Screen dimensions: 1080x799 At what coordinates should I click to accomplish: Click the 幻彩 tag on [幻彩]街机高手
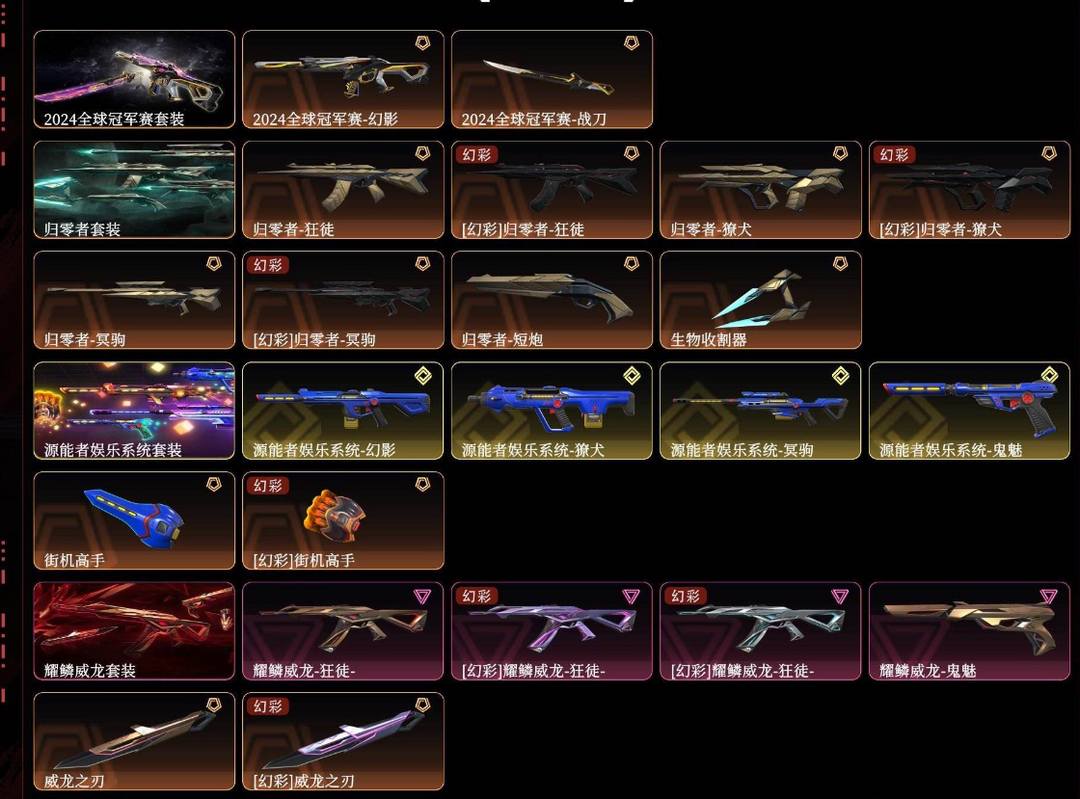267,486
